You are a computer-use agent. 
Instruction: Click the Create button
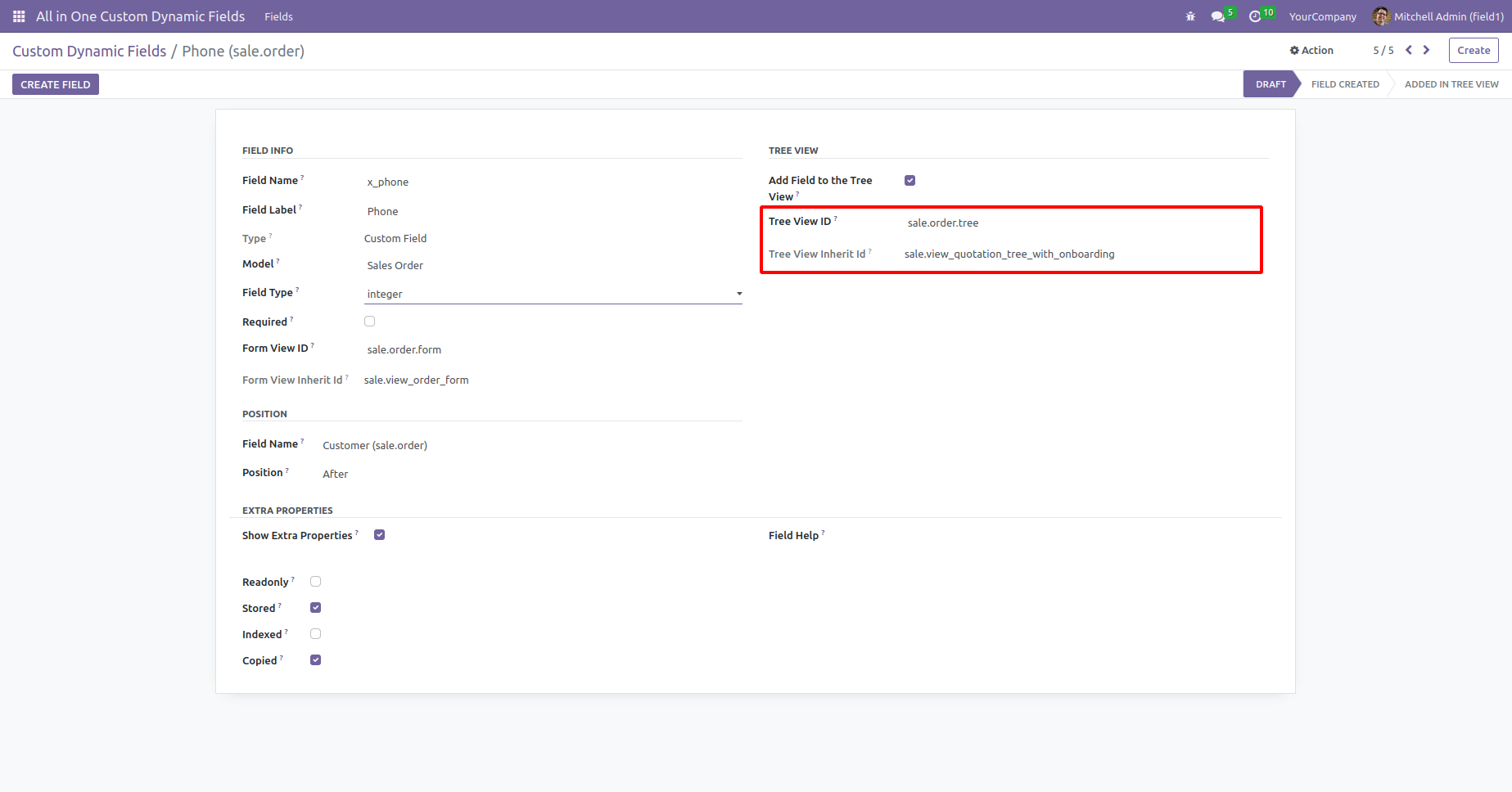(1474, 50)
